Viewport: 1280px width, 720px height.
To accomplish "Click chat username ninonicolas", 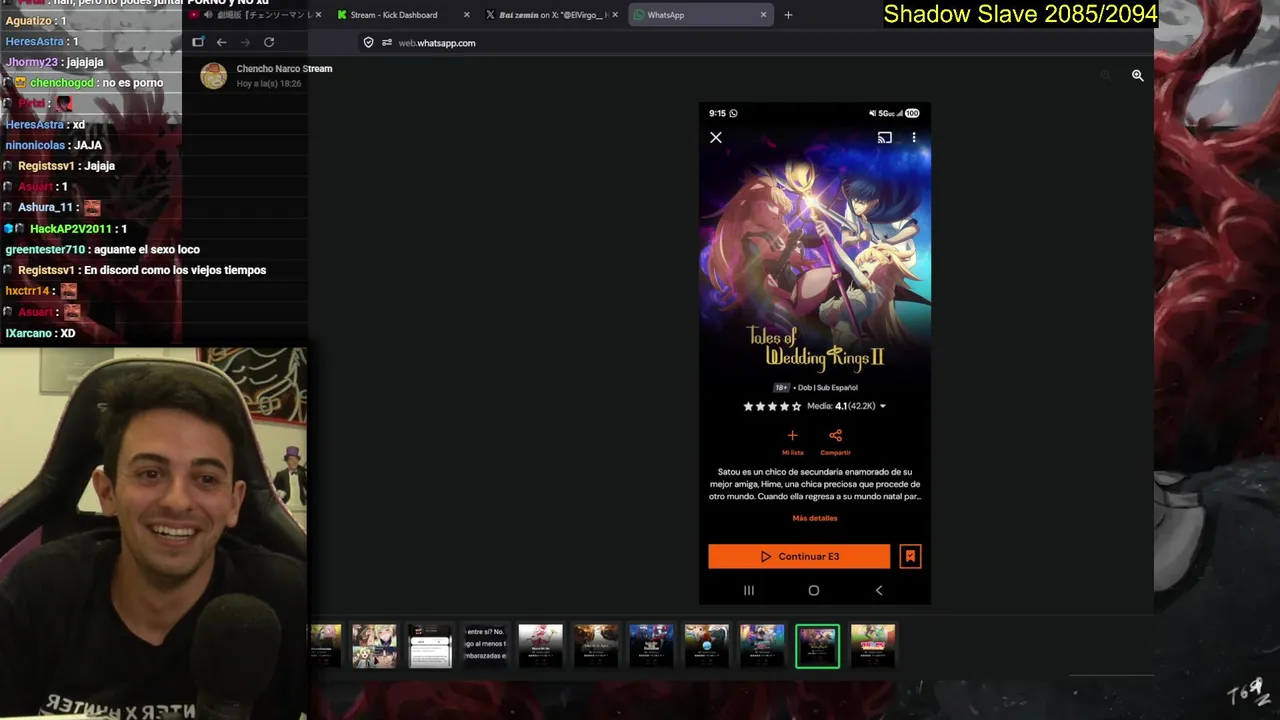I will click(35, 145).
